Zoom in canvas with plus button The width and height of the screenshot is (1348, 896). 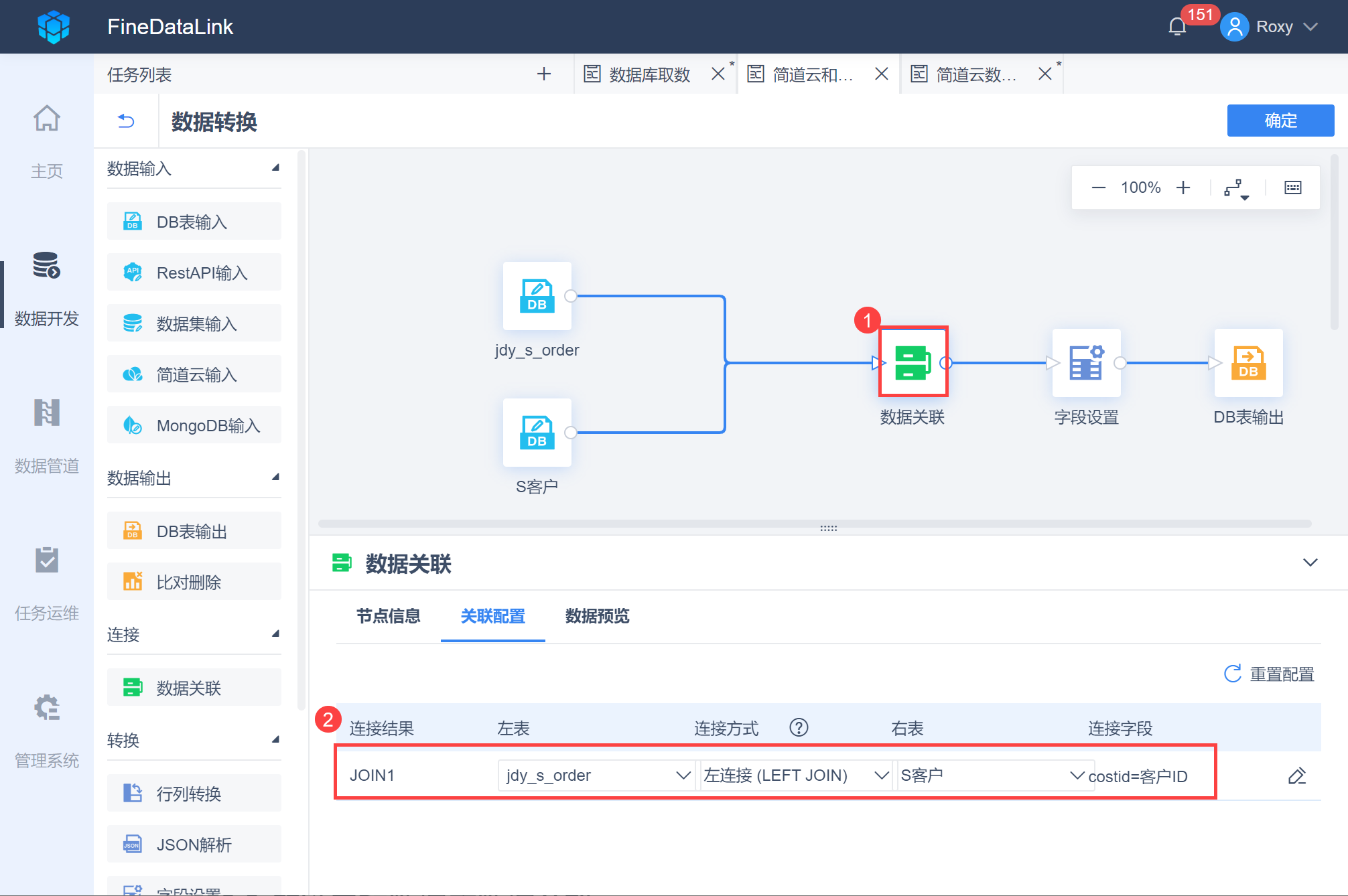1183,188
